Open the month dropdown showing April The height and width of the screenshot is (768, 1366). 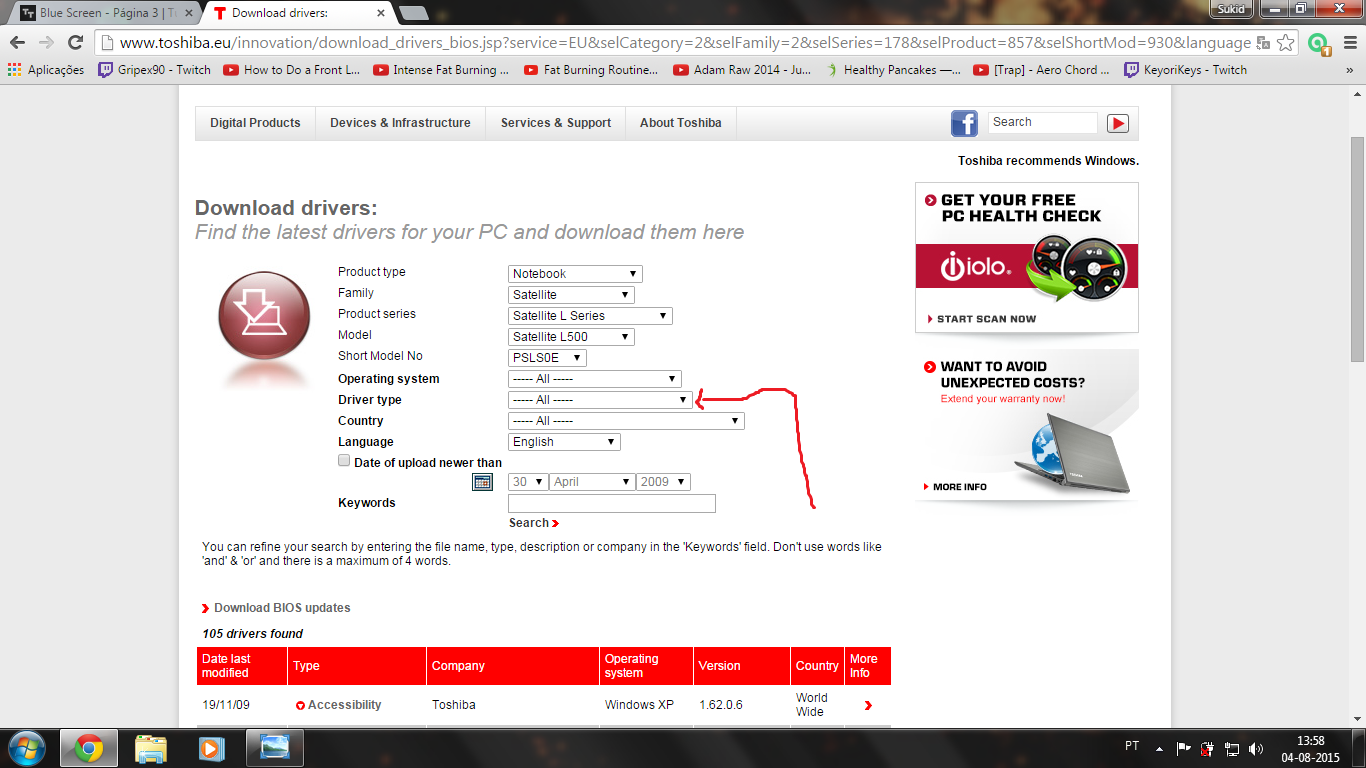click(x=593, y=482)
